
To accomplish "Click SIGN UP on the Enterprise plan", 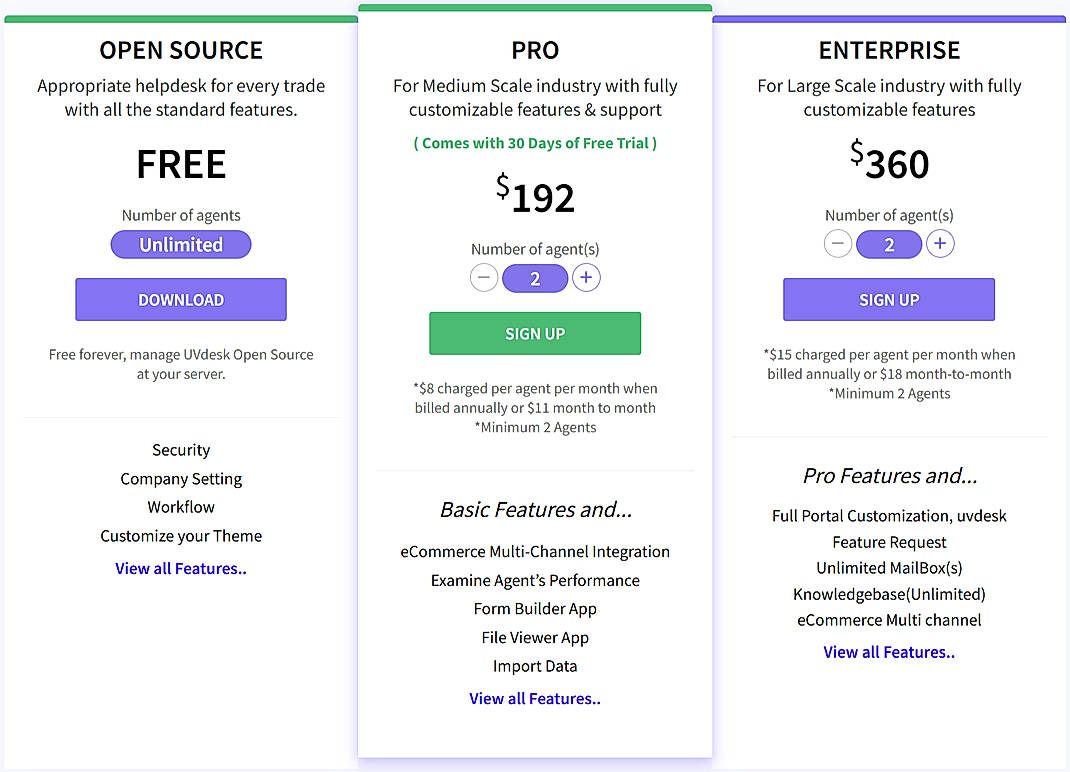I will pyautogui.click(x=888, y=299).
